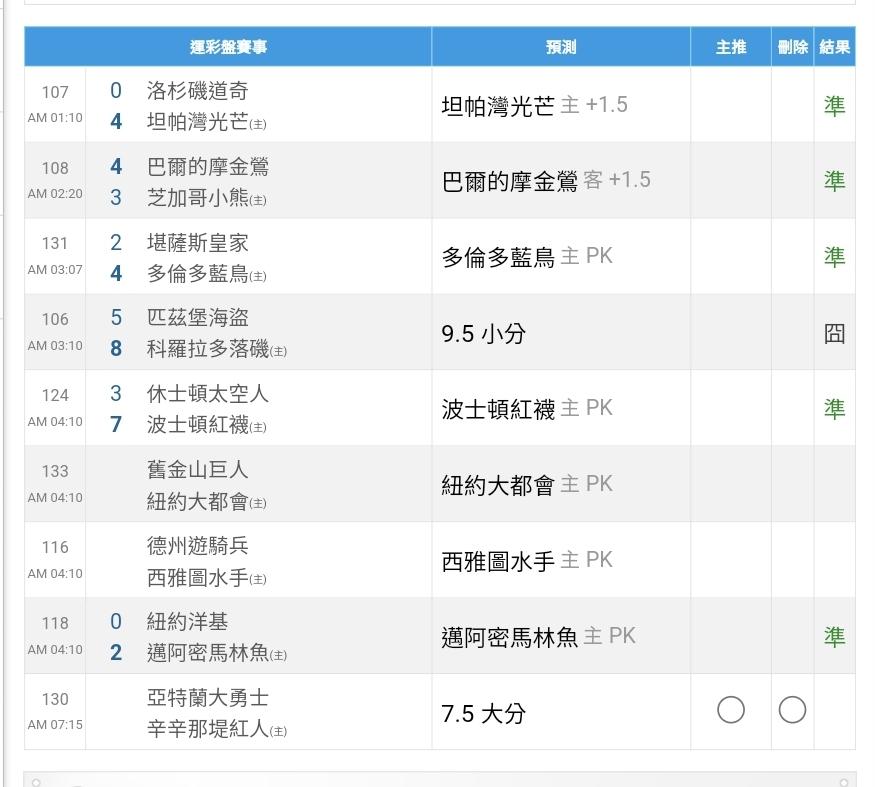Click the 預測 column header
This screenshot has height=787, width=875.
(x=561, y=47)
